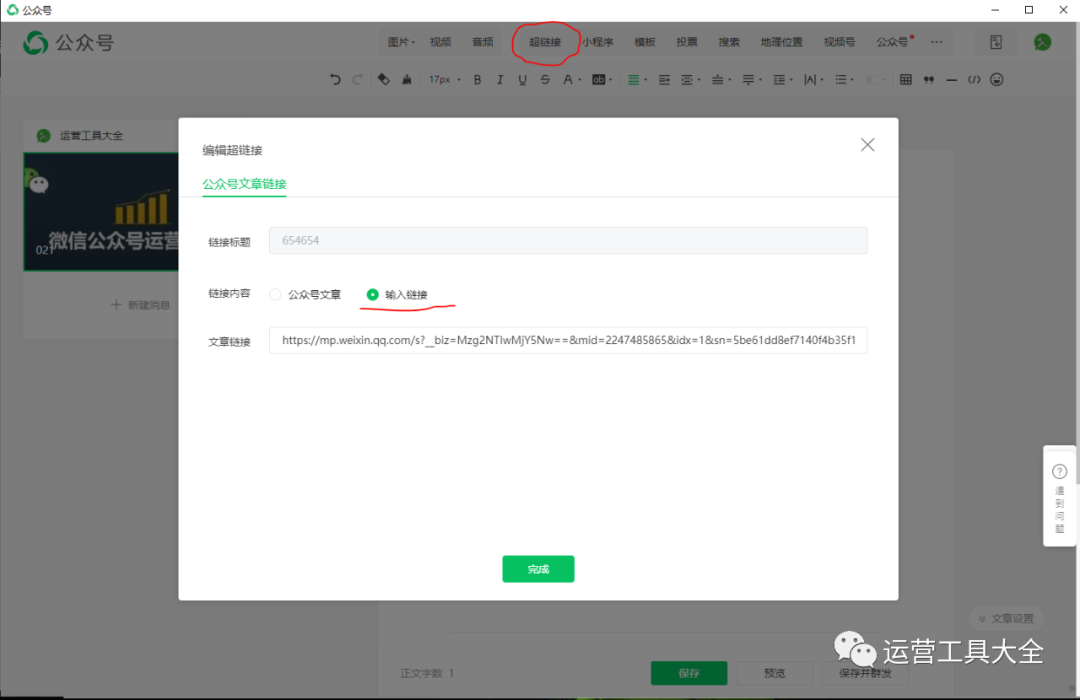Screen dimensions: 1080x700
Task: Toggle italic formatting
Action: click(500, 80)
